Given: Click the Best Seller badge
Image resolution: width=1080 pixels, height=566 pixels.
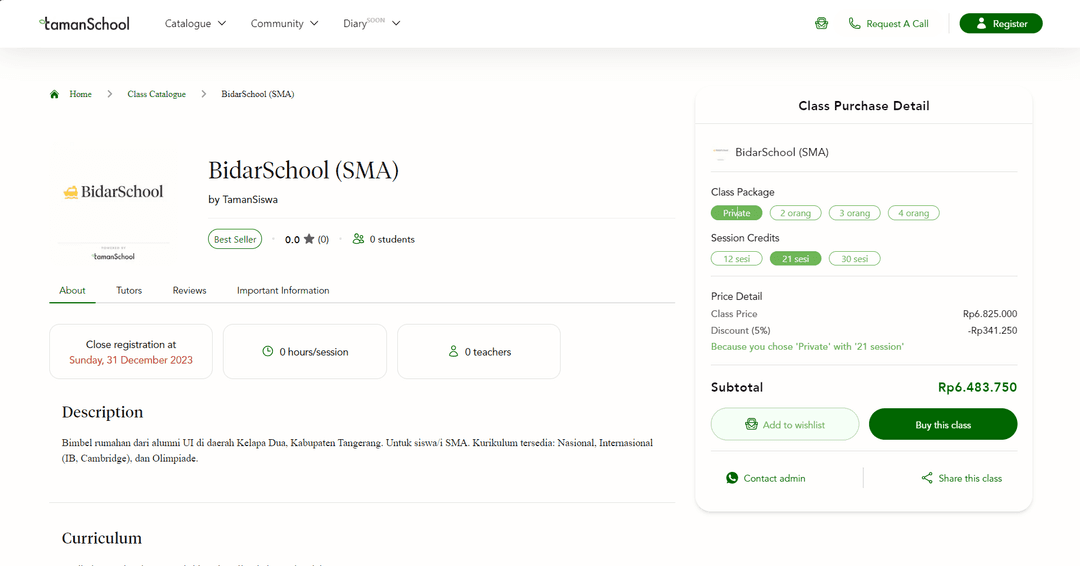Looking at the screenshot, I should 235,239.
